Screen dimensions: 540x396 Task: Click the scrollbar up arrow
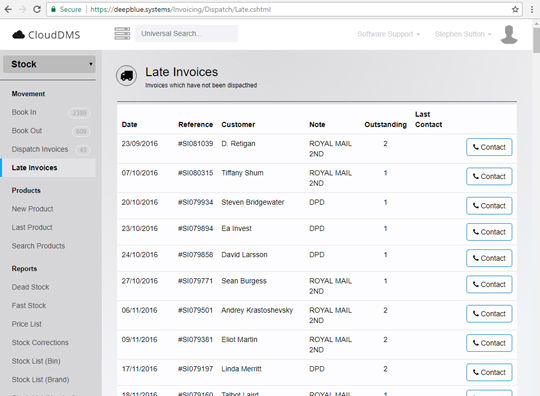point(537,23)
